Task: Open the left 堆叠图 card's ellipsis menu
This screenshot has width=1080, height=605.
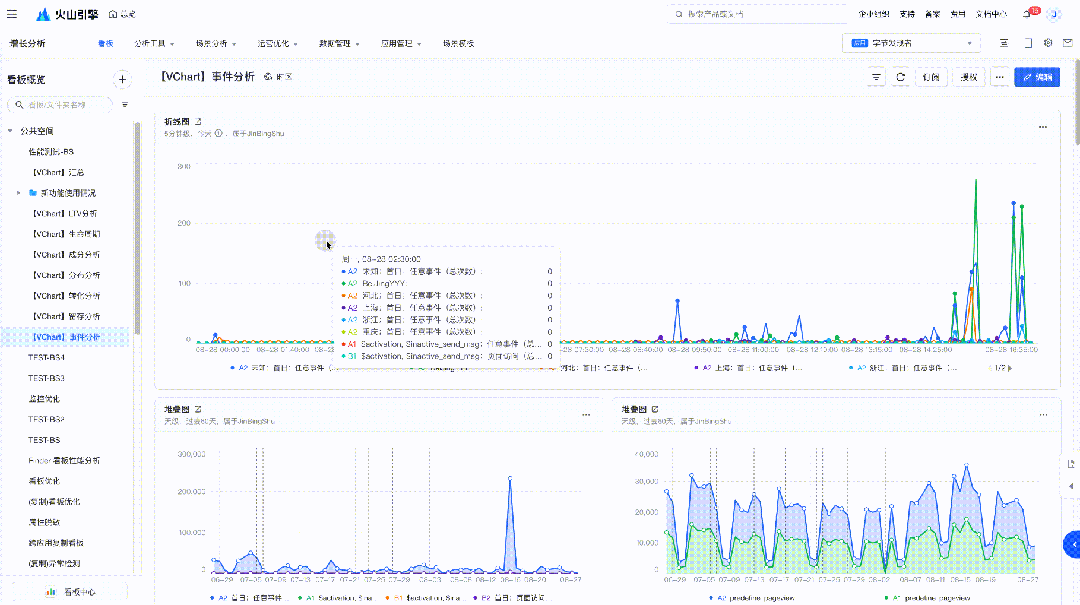Action: pos(586,415)
